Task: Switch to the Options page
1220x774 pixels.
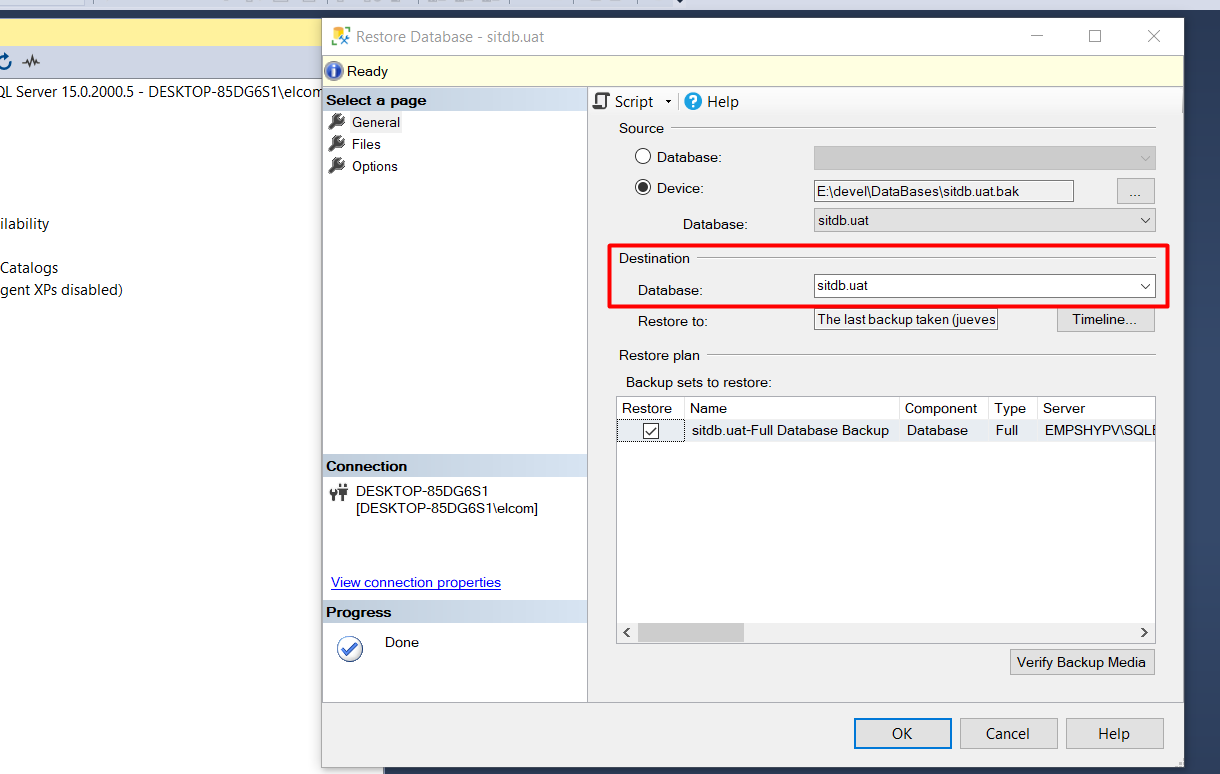Action: pyautogui.click(x=374, y=166)
